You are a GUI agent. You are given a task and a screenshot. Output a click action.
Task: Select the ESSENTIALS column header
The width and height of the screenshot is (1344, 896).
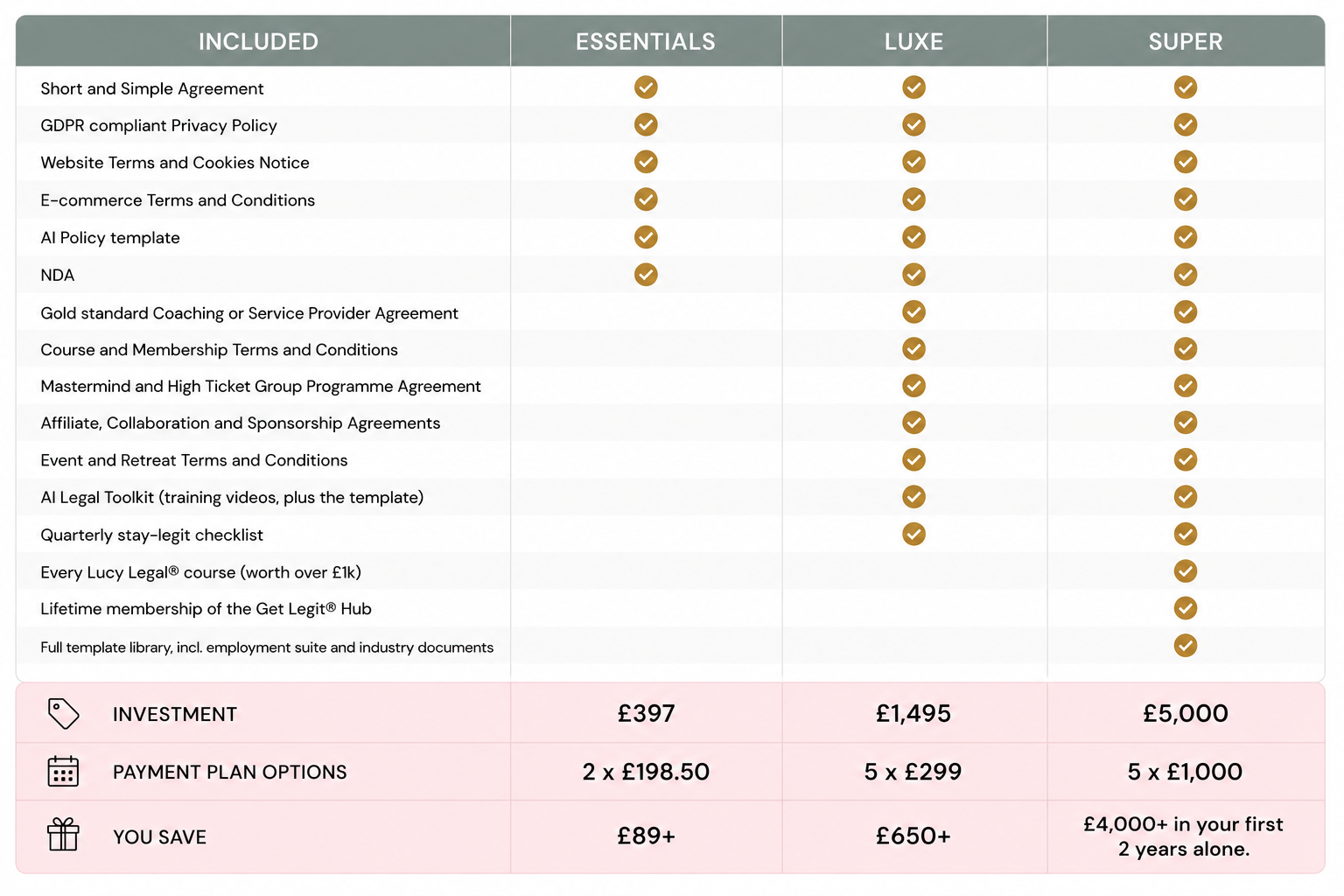[x=646, y=41]
